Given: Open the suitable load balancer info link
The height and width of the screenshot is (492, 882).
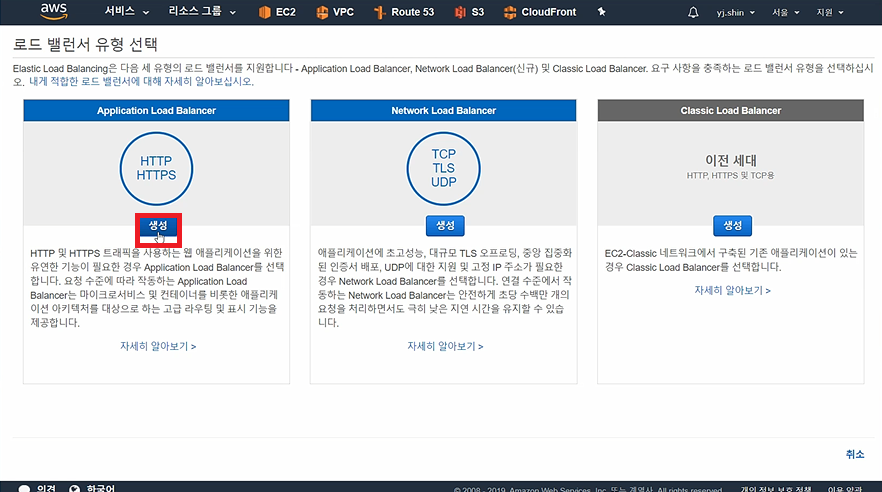Looking at the screenshot, I should [x=141, y=82].
